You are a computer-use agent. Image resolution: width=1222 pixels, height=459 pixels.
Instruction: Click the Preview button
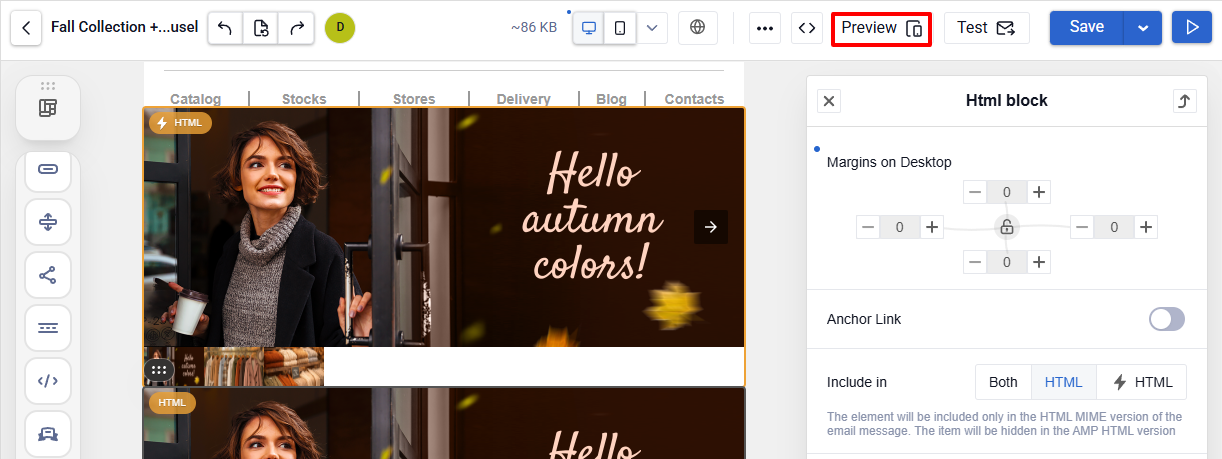click(x=881, y=28)
